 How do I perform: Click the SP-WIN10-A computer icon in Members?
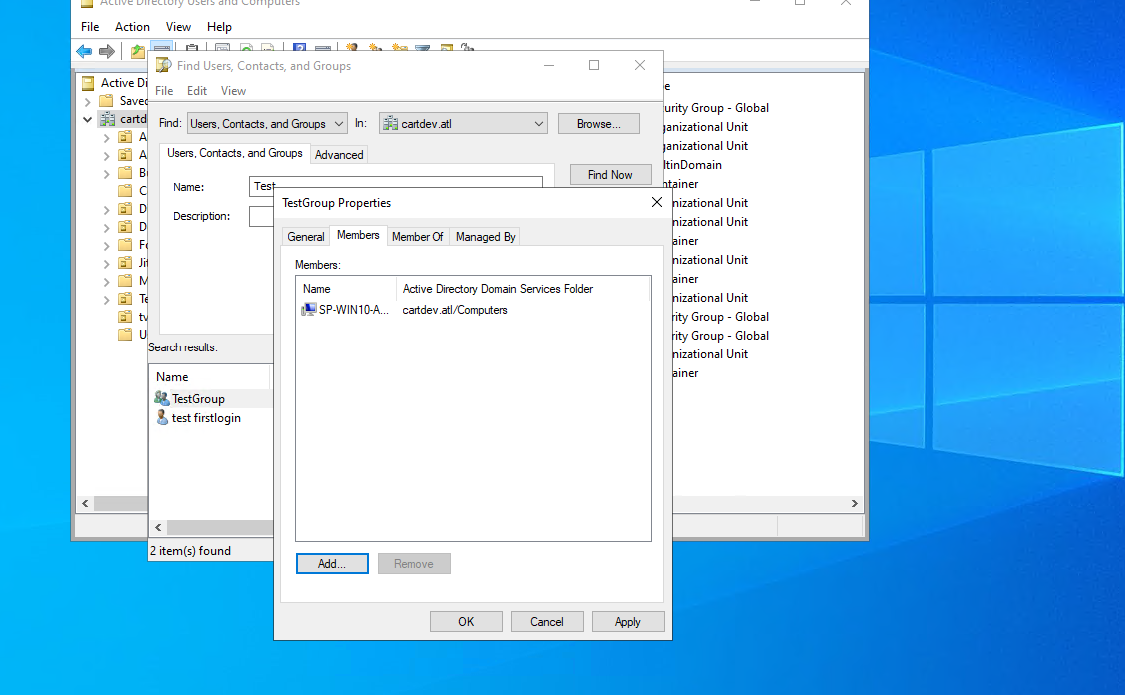[x=309, y=310]
